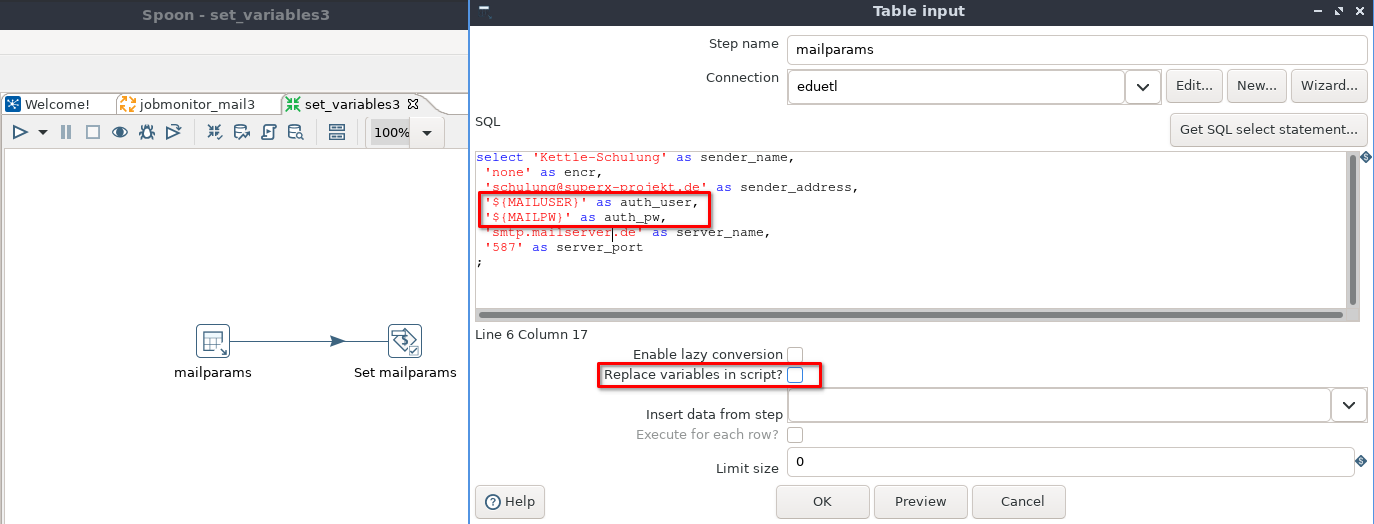Check Replace variables in script
This screenshot has width=1374, height=524.
[x=795, y=375]
